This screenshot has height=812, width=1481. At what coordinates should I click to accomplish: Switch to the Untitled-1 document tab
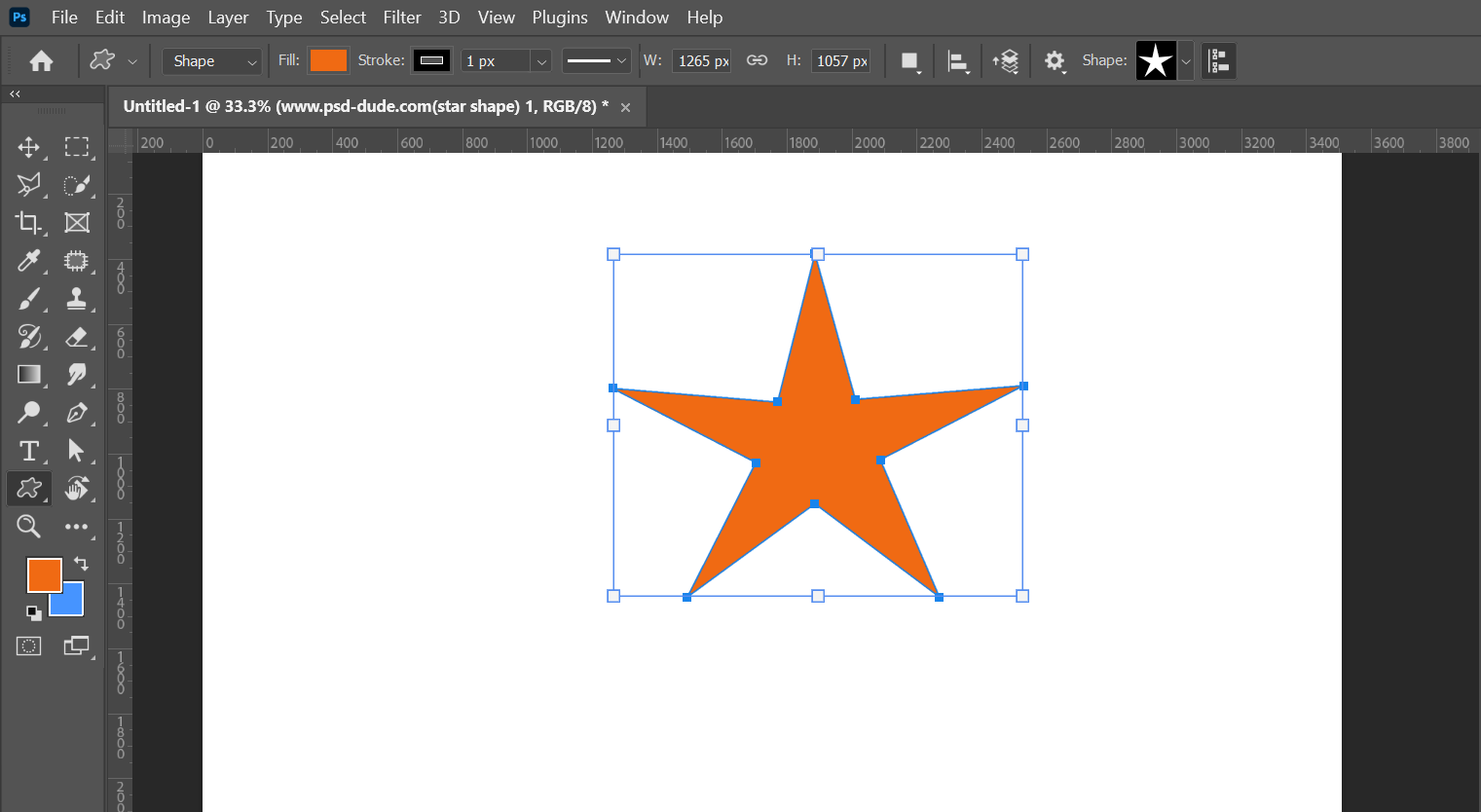point(365,106)
